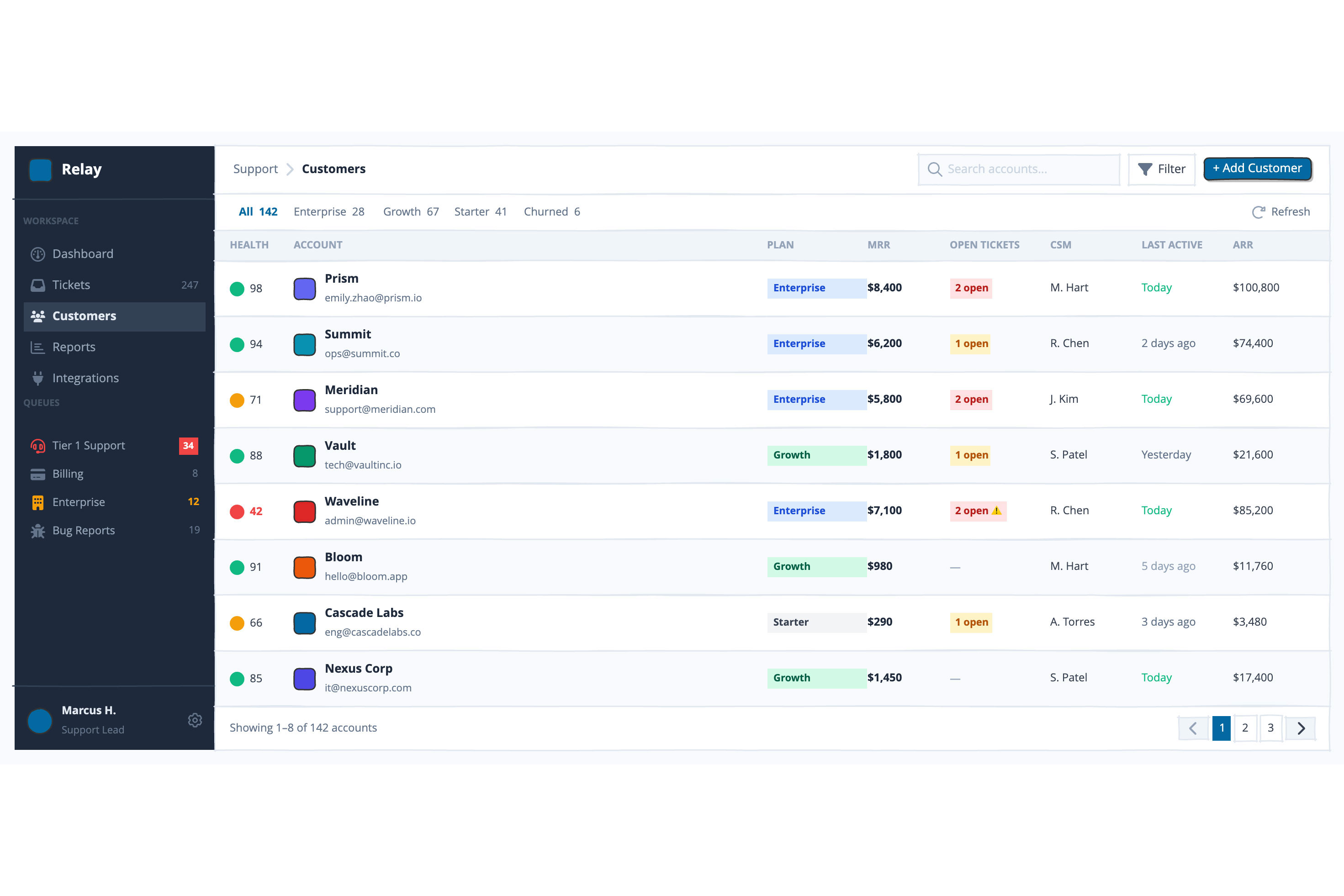
Task: Click Prism's green health dot
Action: pyautogui.click(x=237, y=289)
